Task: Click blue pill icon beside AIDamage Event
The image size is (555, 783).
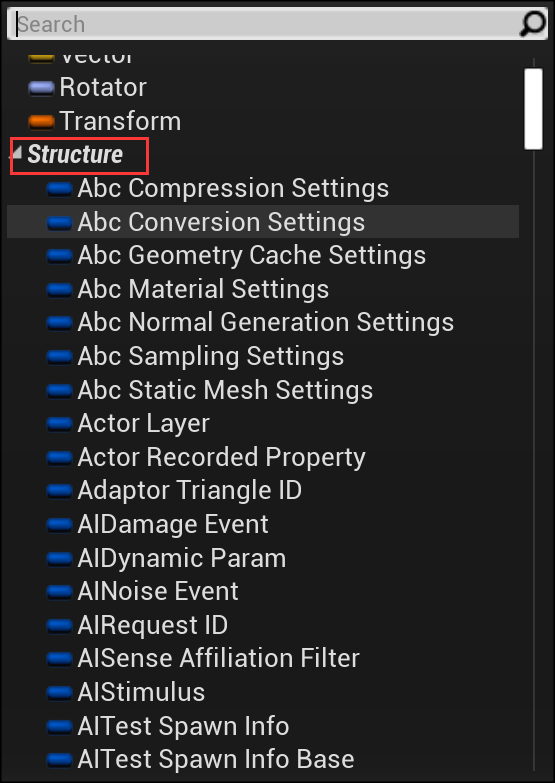Action: pyautogui.click(x=59, y=525)
